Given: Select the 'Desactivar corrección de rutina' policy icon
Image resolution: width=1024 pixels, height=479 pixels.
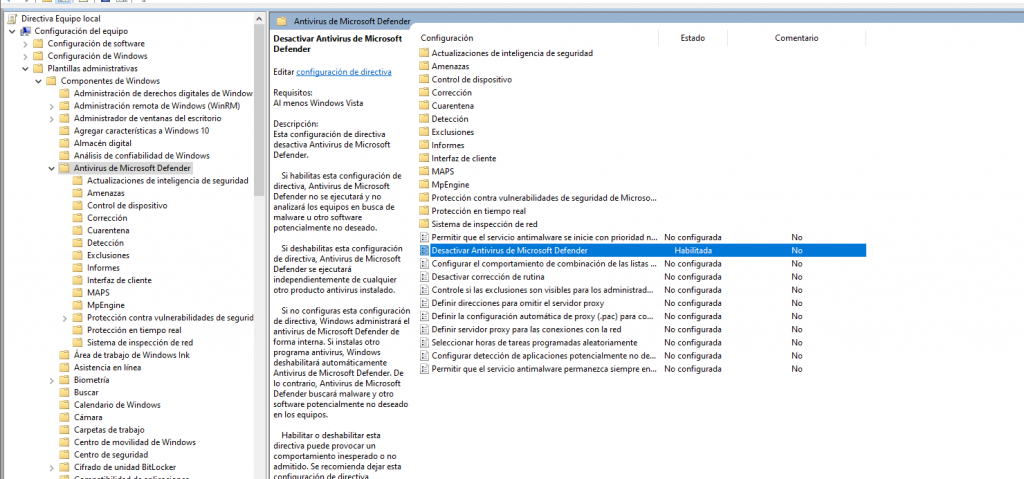Looking at the screenshot, I should [x=424, y=276].
